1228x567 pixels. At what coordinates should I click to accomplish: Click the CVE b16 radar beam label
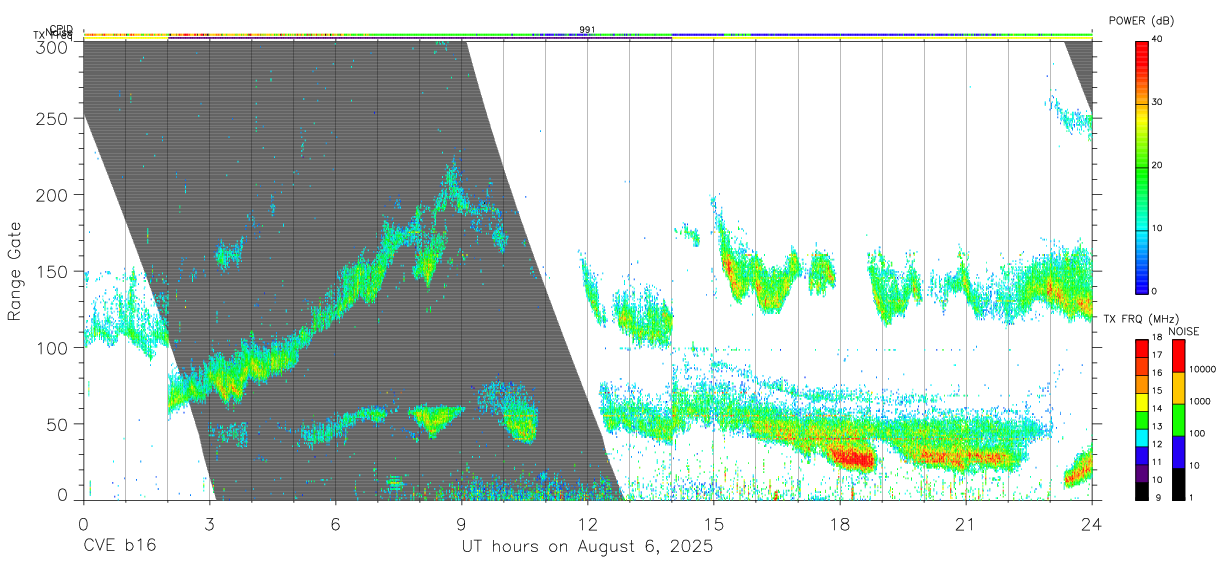click(x=118, y=547)
